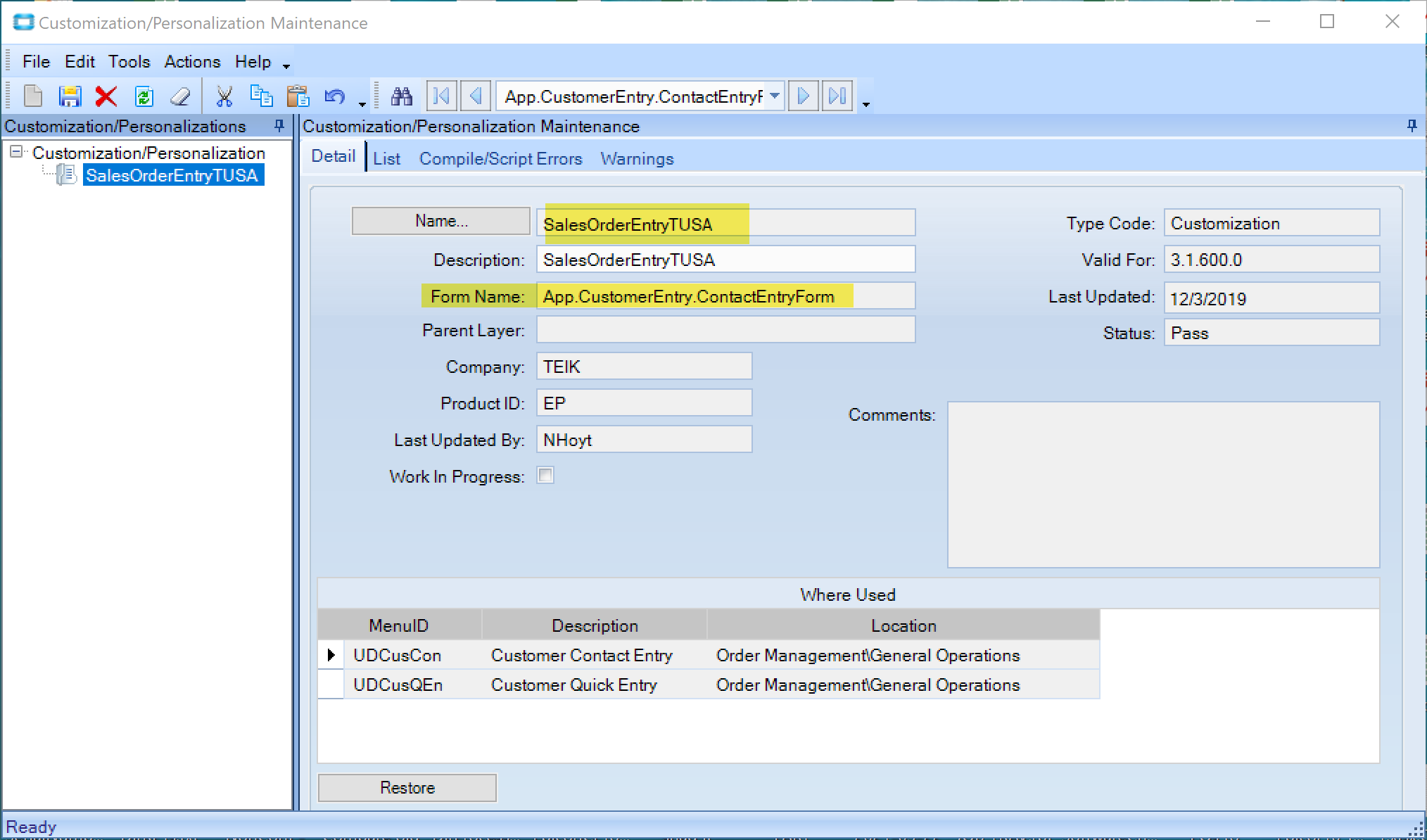This screenshot has width=1427, height=840.
Task: Click the Name... button
Action: coord(441,221)
